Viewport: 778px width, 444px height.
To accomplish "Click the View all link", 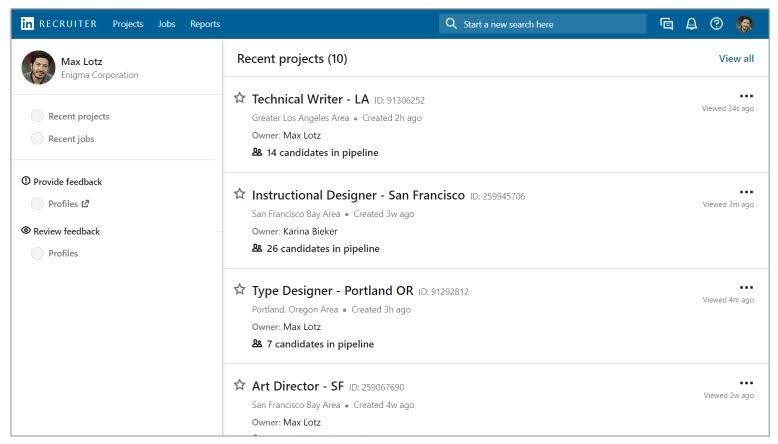I will click(x=736, y=59).
